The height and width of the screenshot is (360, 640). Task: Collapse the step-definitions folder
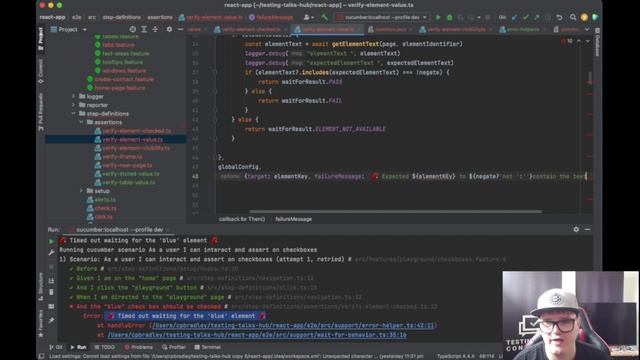click(74, 113)
